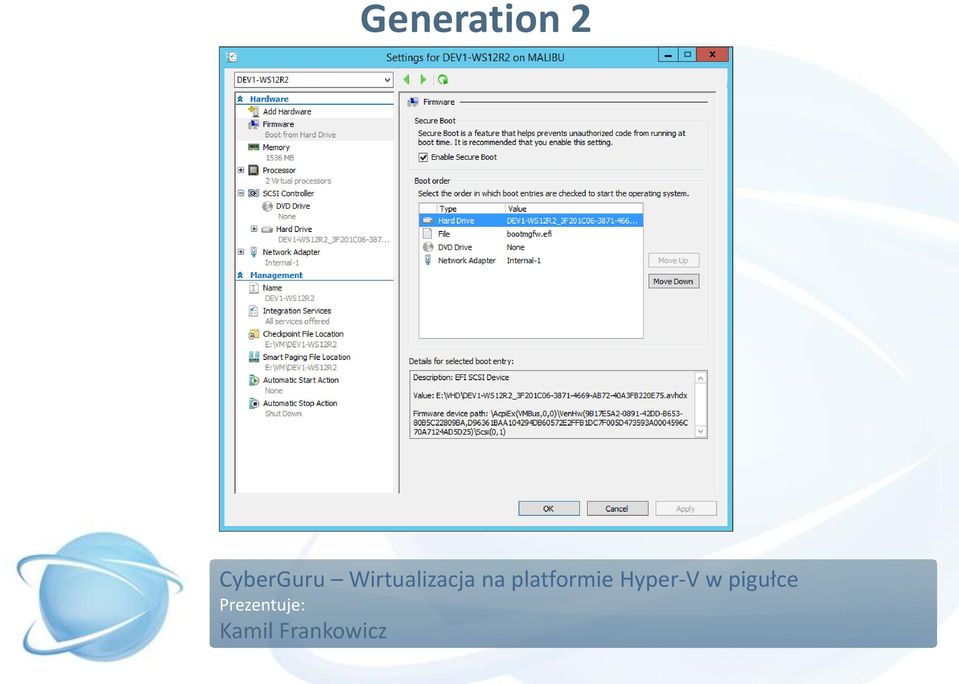Click the Network Adapter icon in boot order
This screenshot has height=684, width=959.
(x=428, y=261)
